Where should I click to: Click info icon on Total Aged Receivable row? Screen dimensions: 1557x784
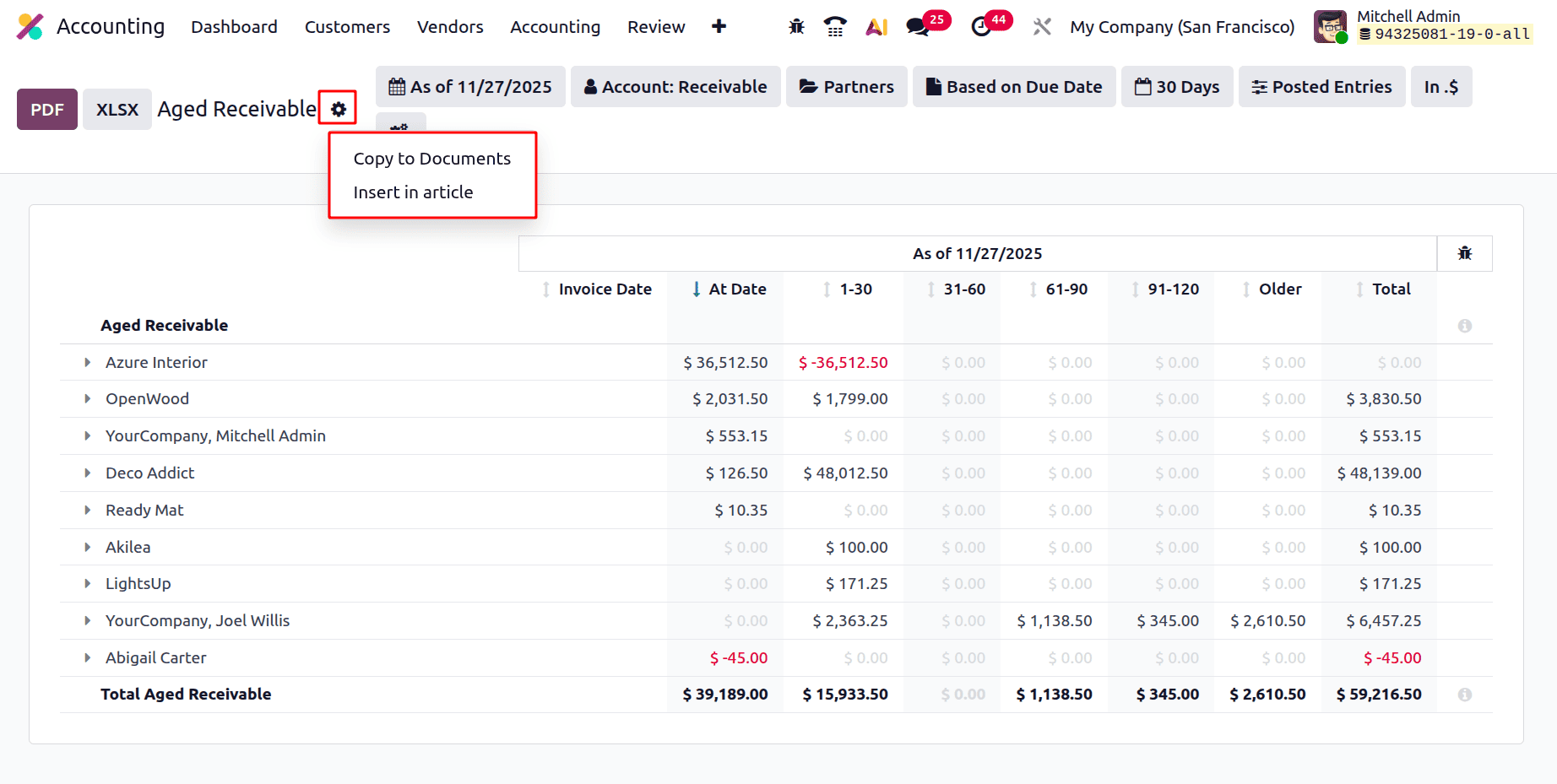click(x=1465, y=695)
